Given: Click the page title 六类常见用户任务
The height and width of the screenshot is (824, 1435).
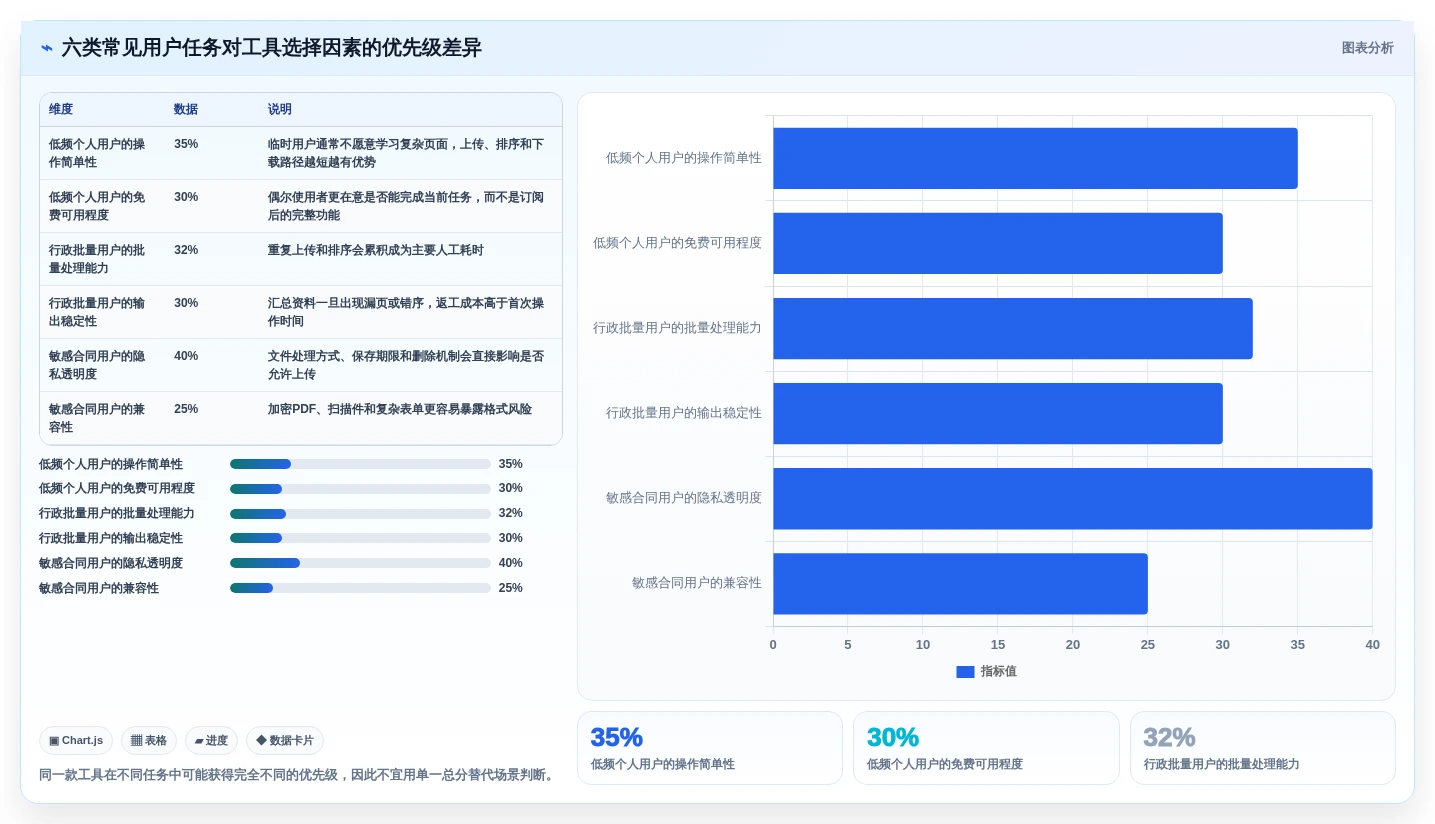Looking at the screenshot, I should (271, 48).
